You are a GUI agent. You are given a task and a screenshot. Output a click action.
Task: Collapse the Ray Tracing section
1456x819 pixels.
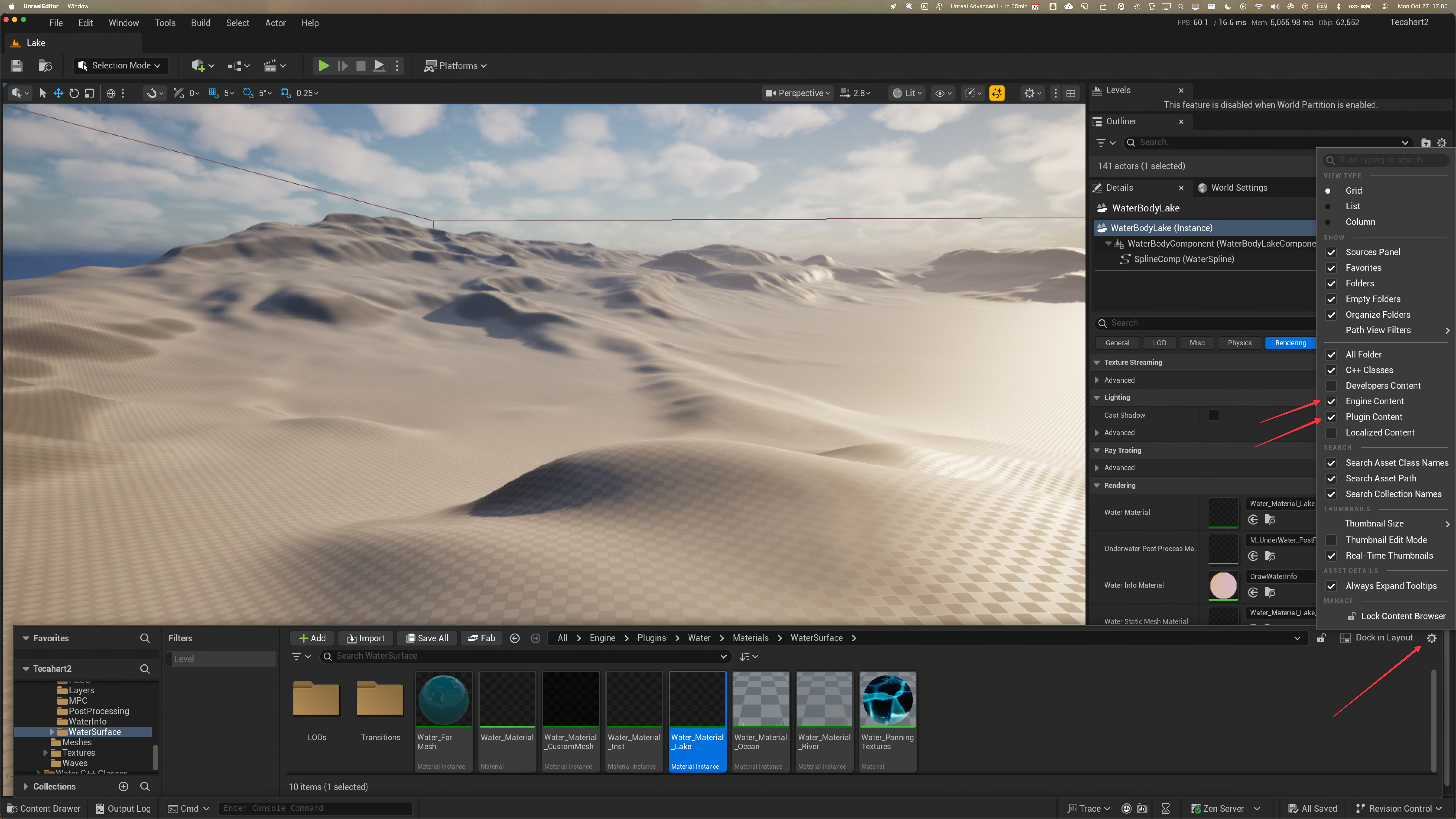(1097, 450)
